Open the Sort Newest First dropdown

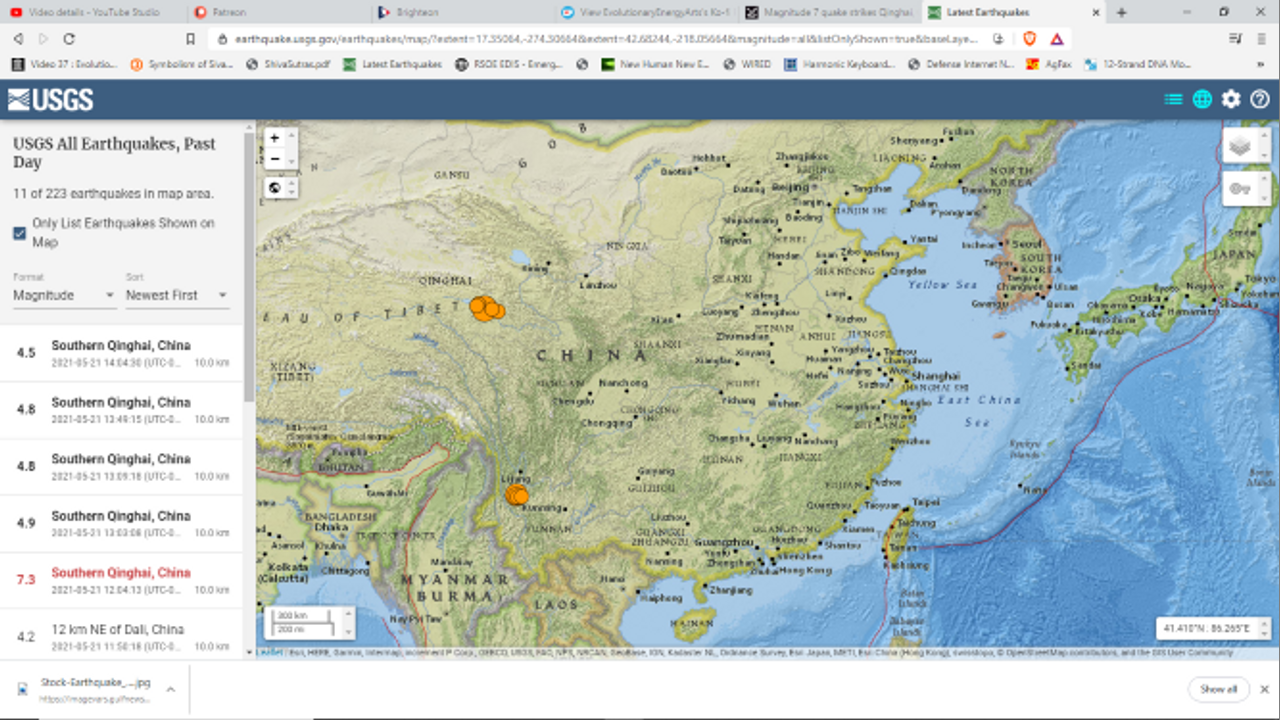pos(177,295)
